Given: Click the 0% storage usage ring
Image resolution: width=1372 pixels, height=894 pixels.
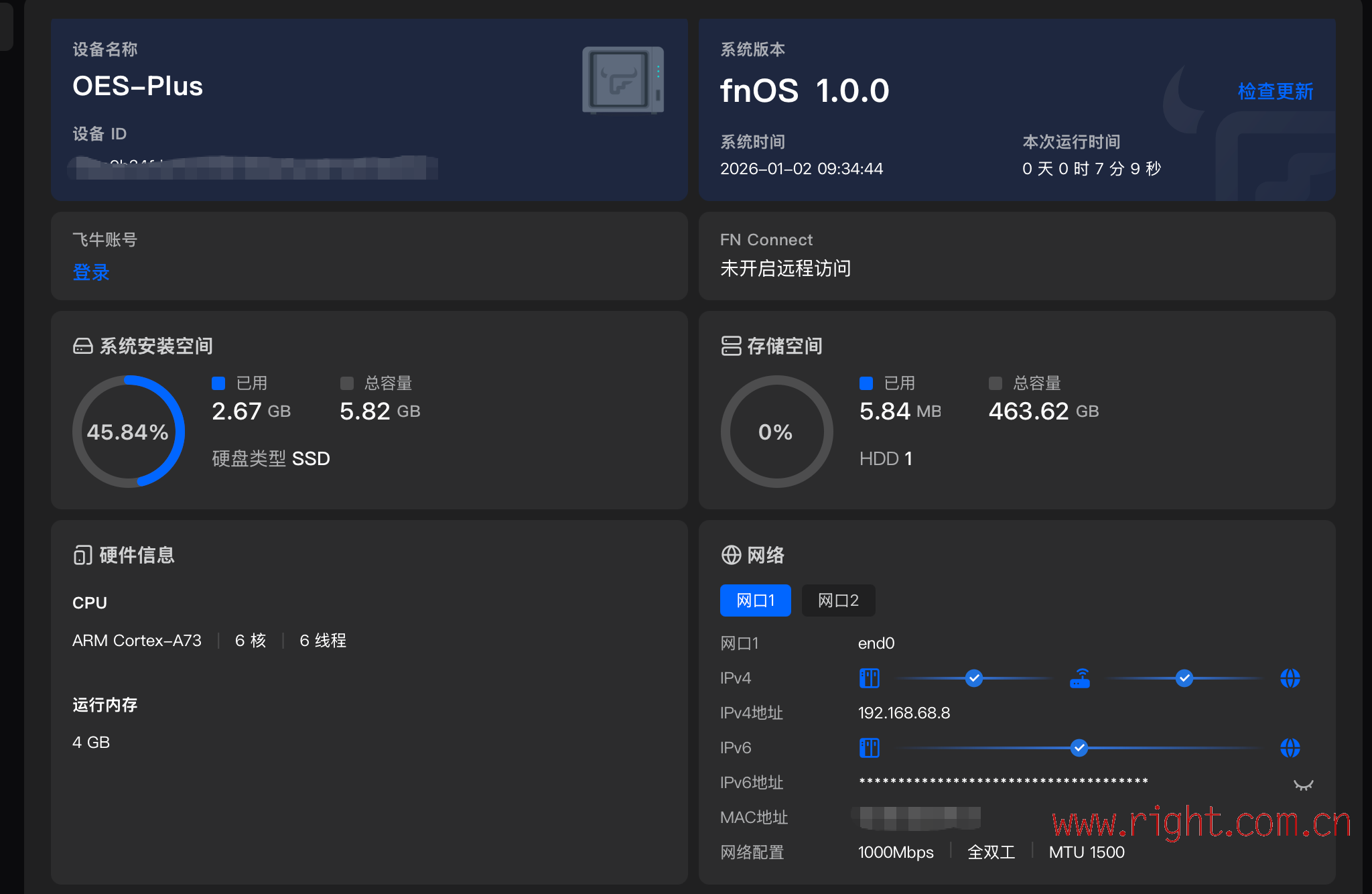Looking at the screenshot, I should [x=776, y=432].
